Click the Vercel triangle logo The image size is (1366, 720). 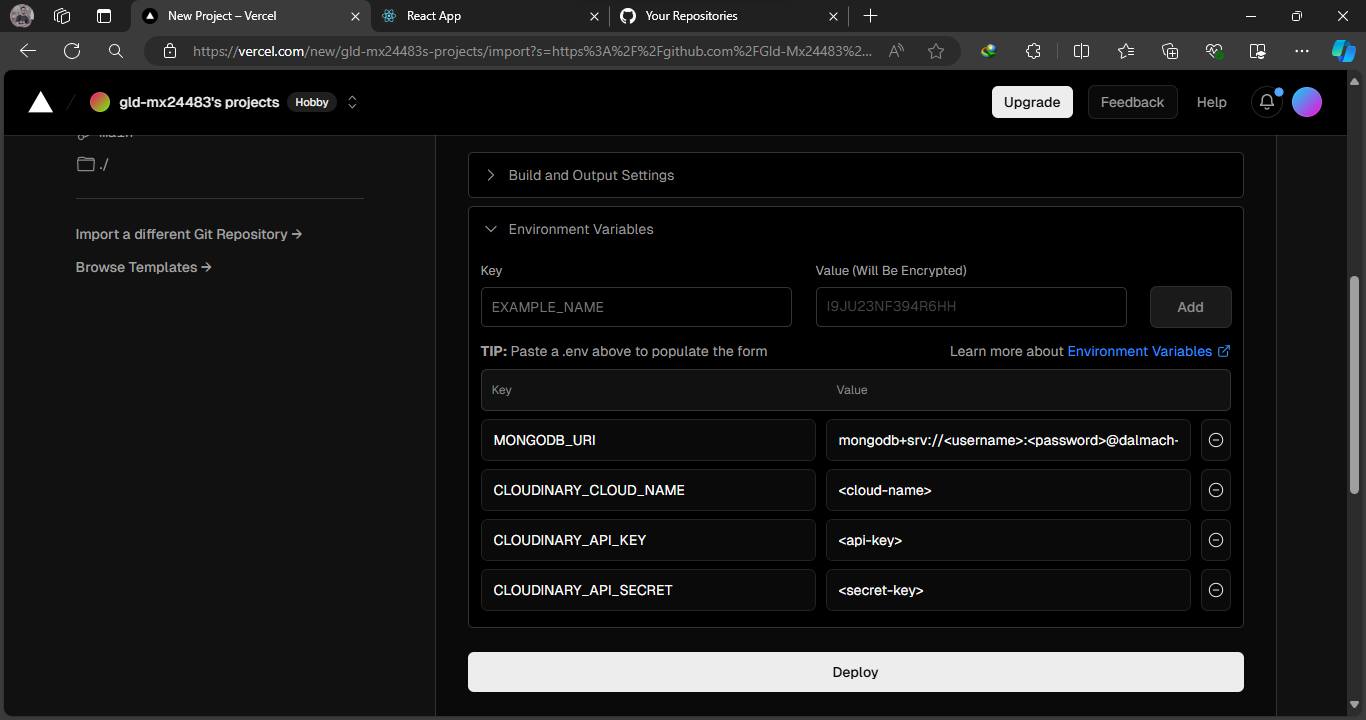pyautogui.click(x=40, y=101)
